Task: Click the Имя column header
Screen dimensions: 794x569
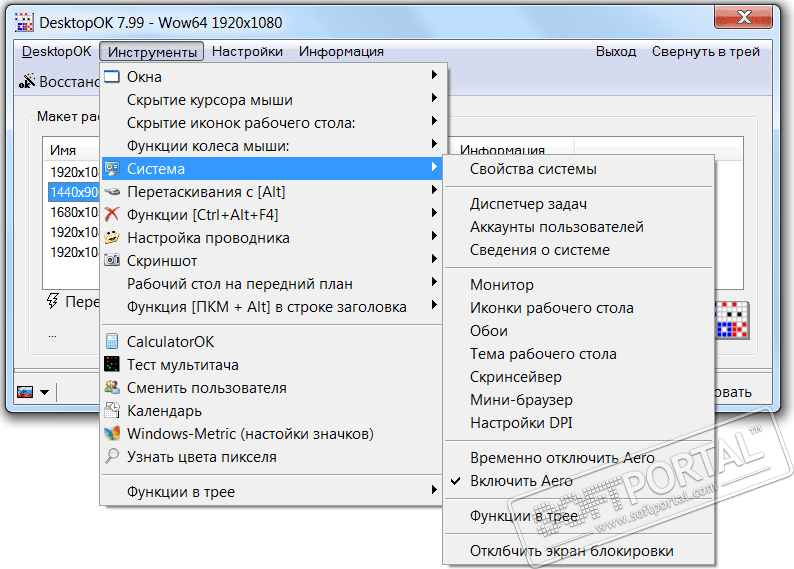Action: point(71,150)
